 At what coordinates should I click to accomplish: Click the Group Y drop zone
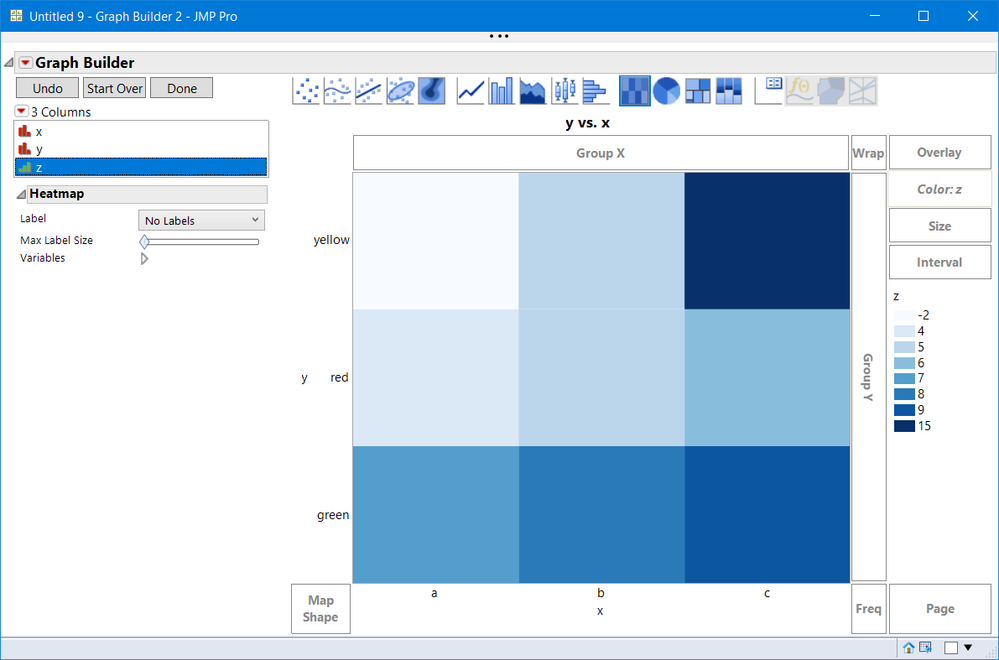point(868,377)
